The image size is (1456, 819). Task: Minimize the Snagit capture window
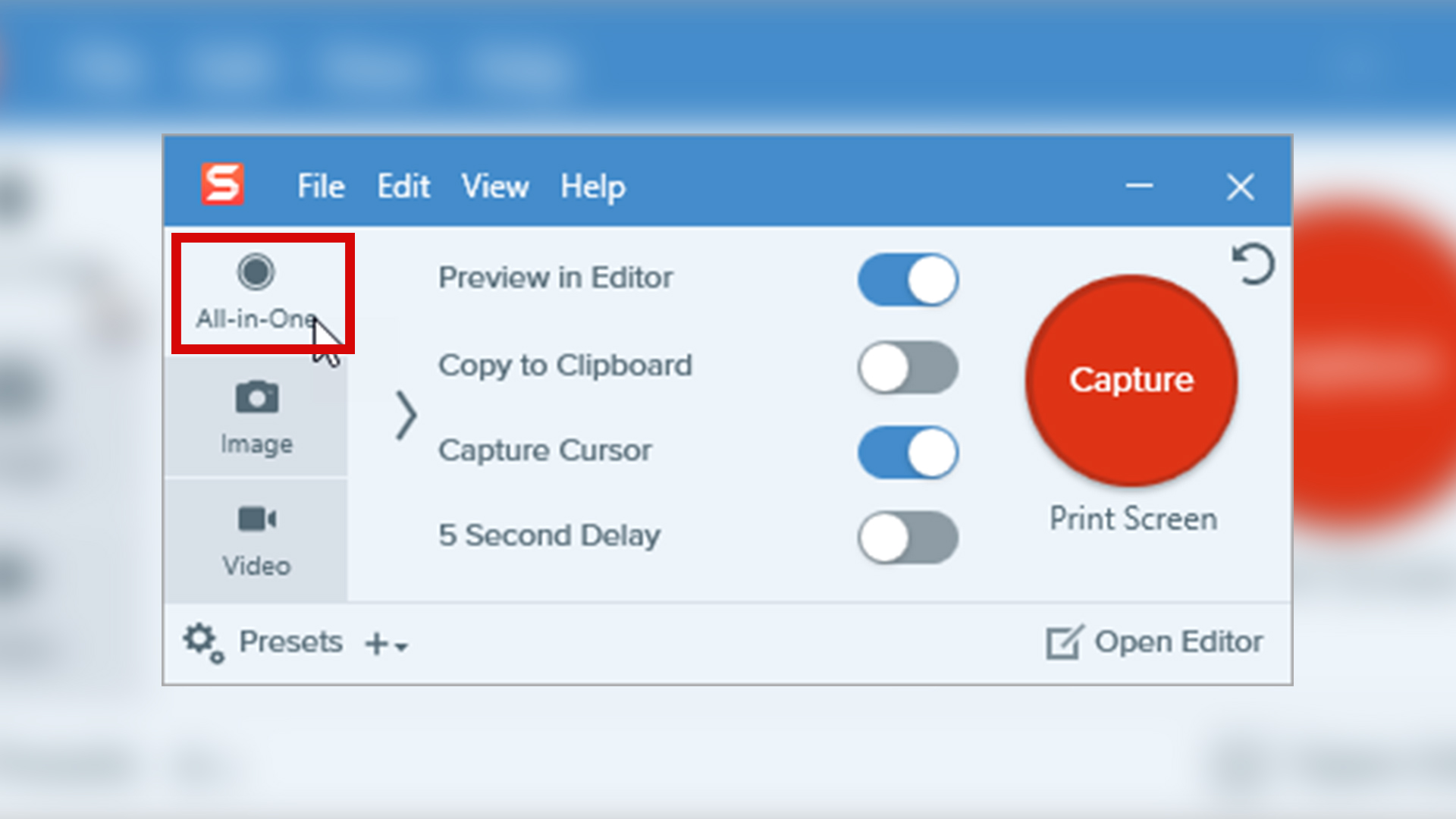[x=1139, y=186]
